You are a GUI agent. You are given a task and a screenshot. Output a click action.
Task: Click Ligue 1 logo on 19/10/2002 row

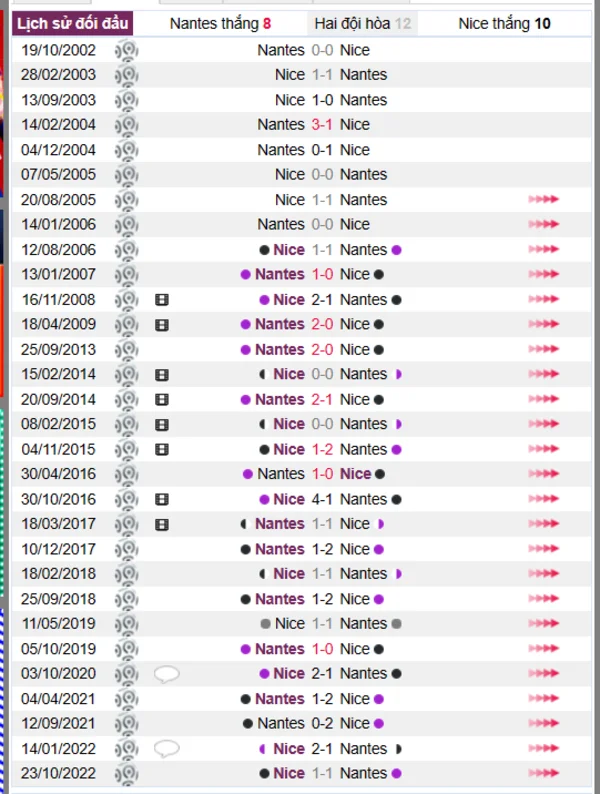[x=127, y=50]
